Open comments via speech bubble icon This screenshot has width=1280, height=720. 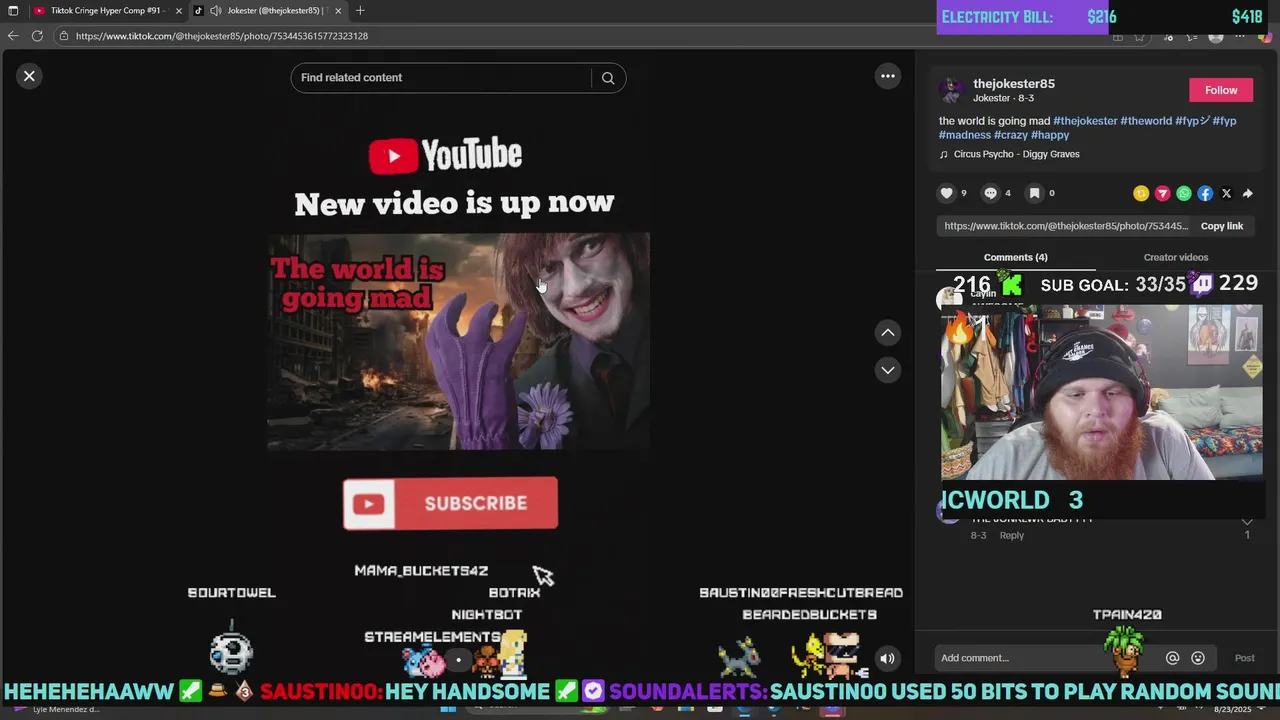tap(991, 193)
